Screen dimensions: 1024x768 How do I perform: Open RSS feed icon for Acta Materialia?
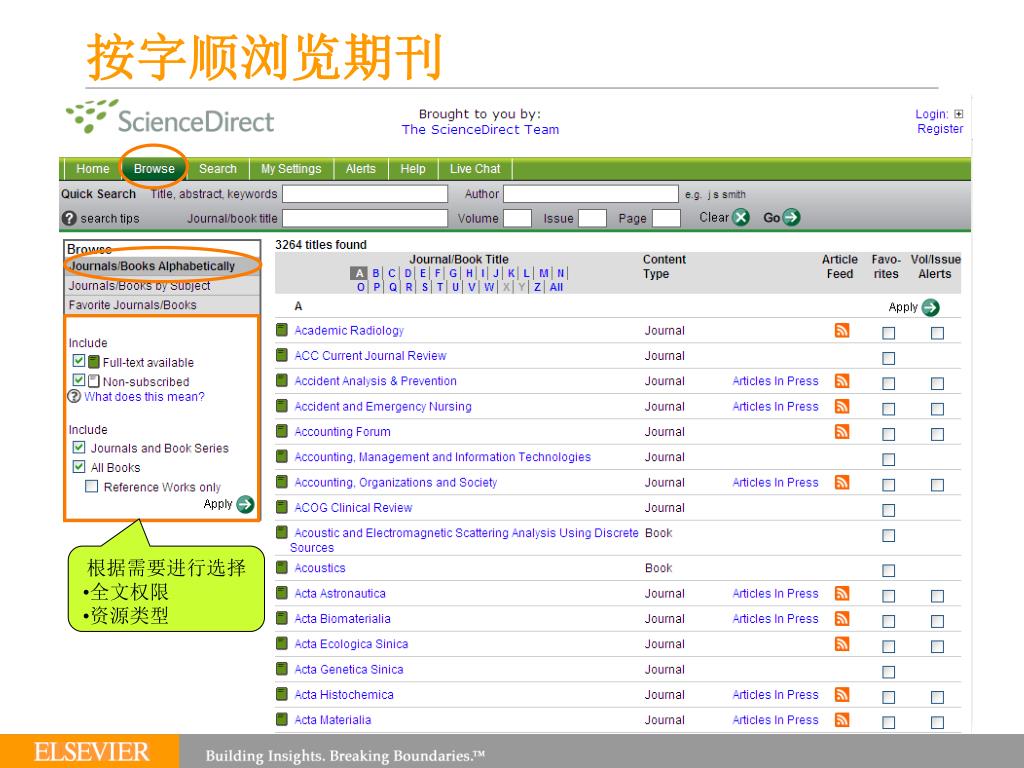tap(842, 719)
